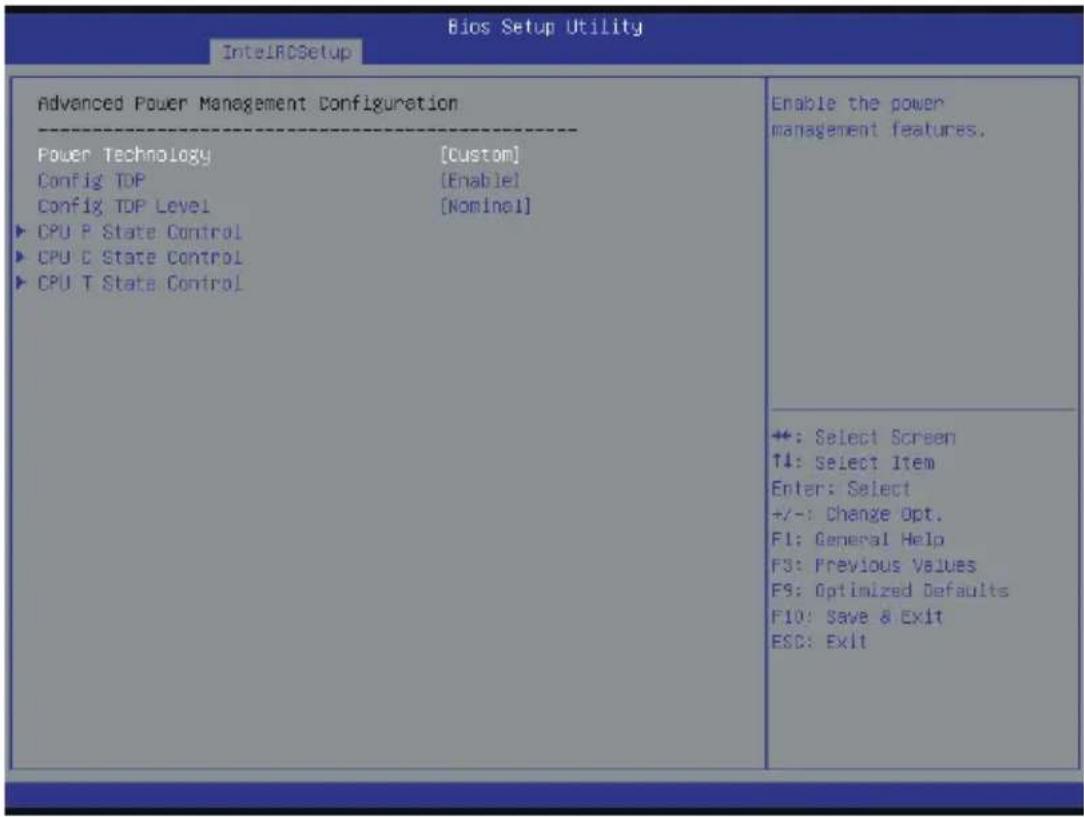
Task: Change the Config TDP [Enable] value
Action: [479, 181]
